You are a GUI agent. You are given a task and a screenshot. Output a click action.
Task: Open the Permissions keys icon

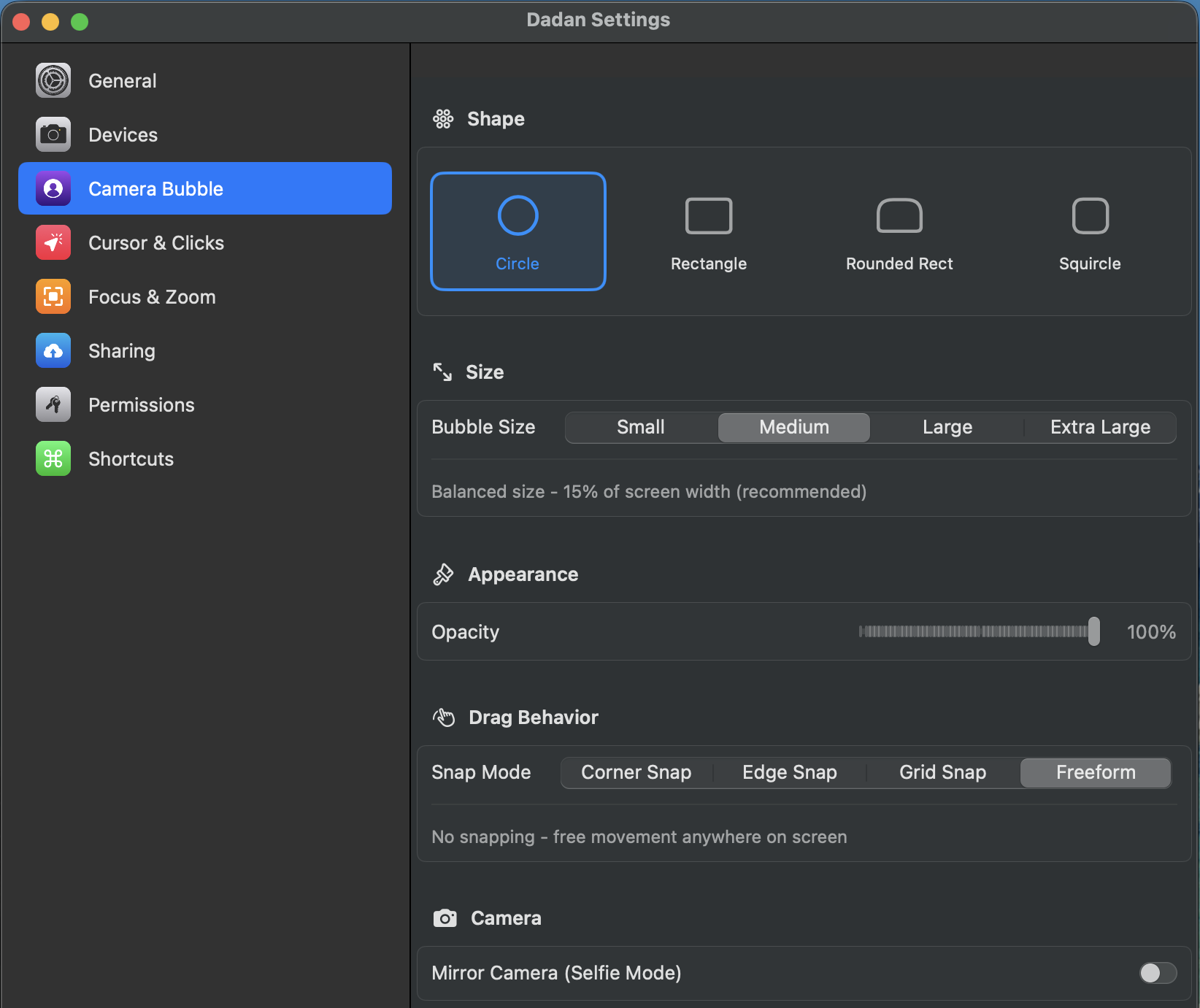click(53, 404)
